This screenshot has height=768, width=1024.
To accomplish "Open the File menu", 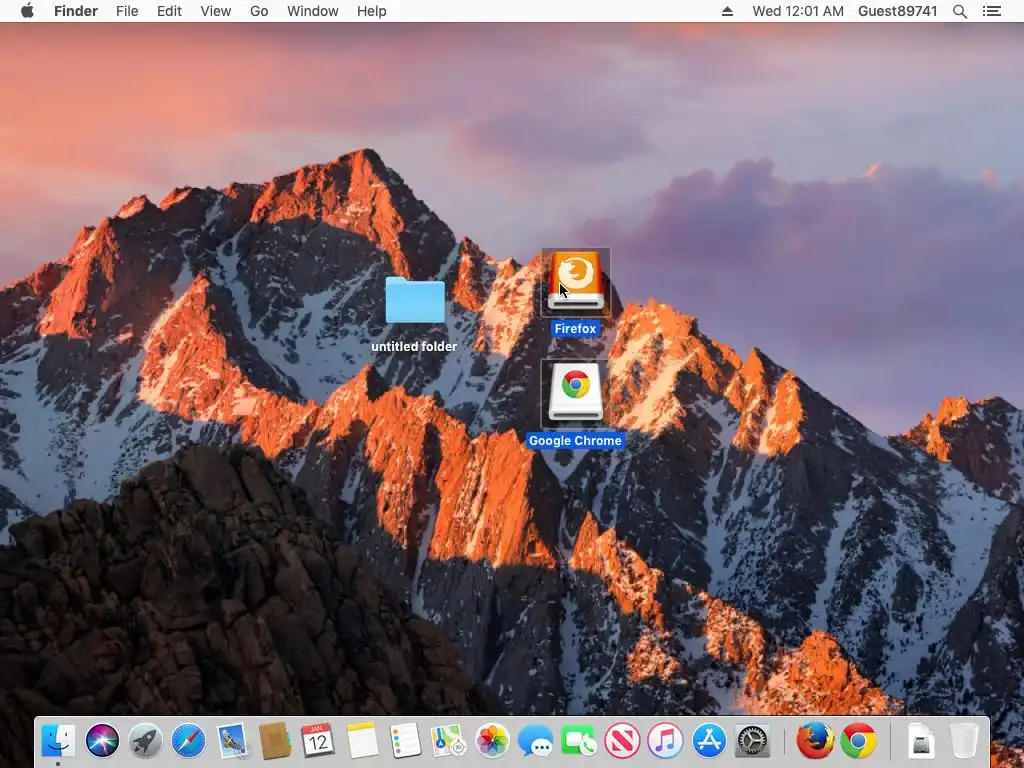I will tap(127, 11).
